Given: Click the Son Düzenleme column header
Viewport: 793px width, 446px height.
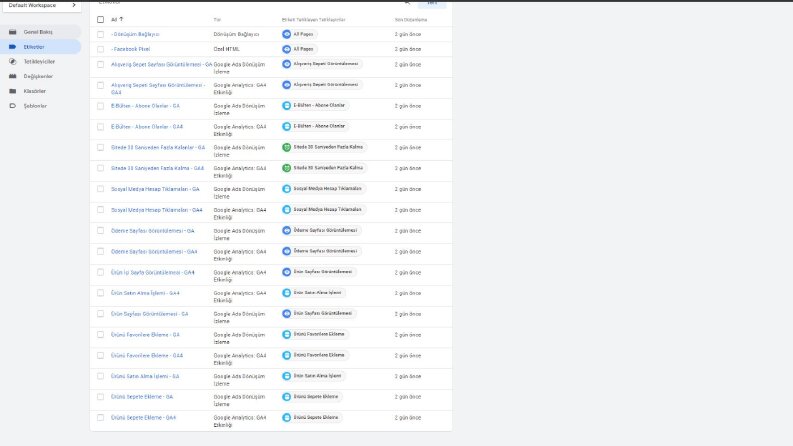Looking at the screenshot, I should (411, 20).
